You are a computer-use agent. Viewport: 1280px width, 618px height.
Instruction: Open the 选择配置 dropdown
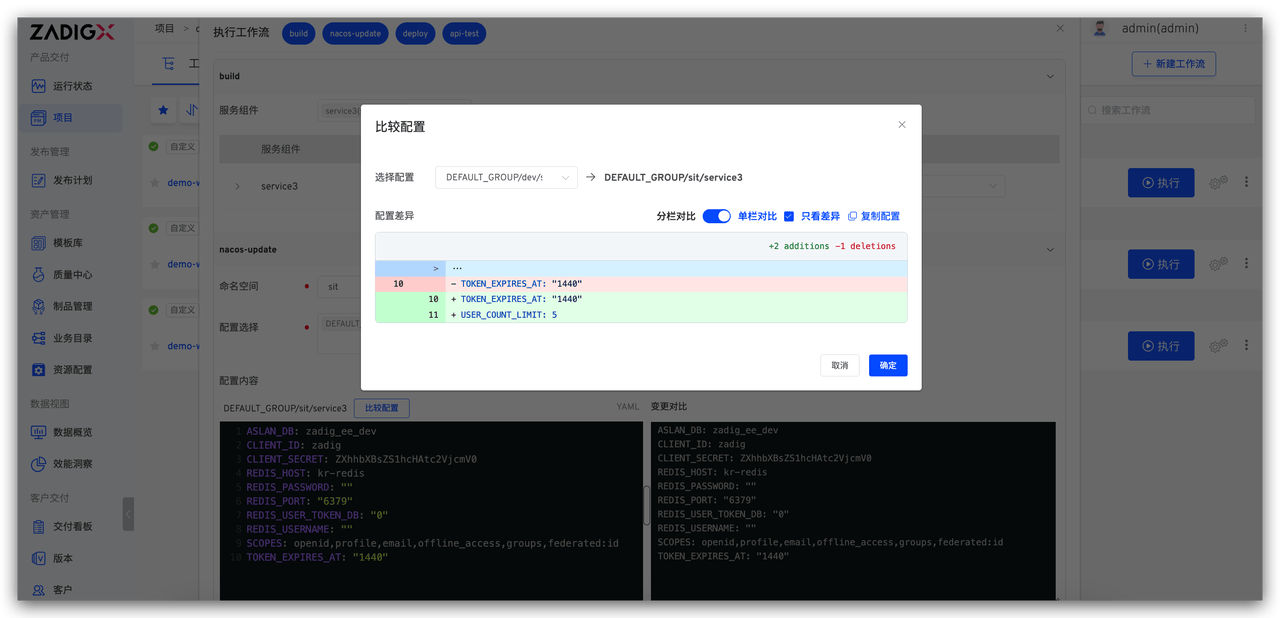click(506, 177)
